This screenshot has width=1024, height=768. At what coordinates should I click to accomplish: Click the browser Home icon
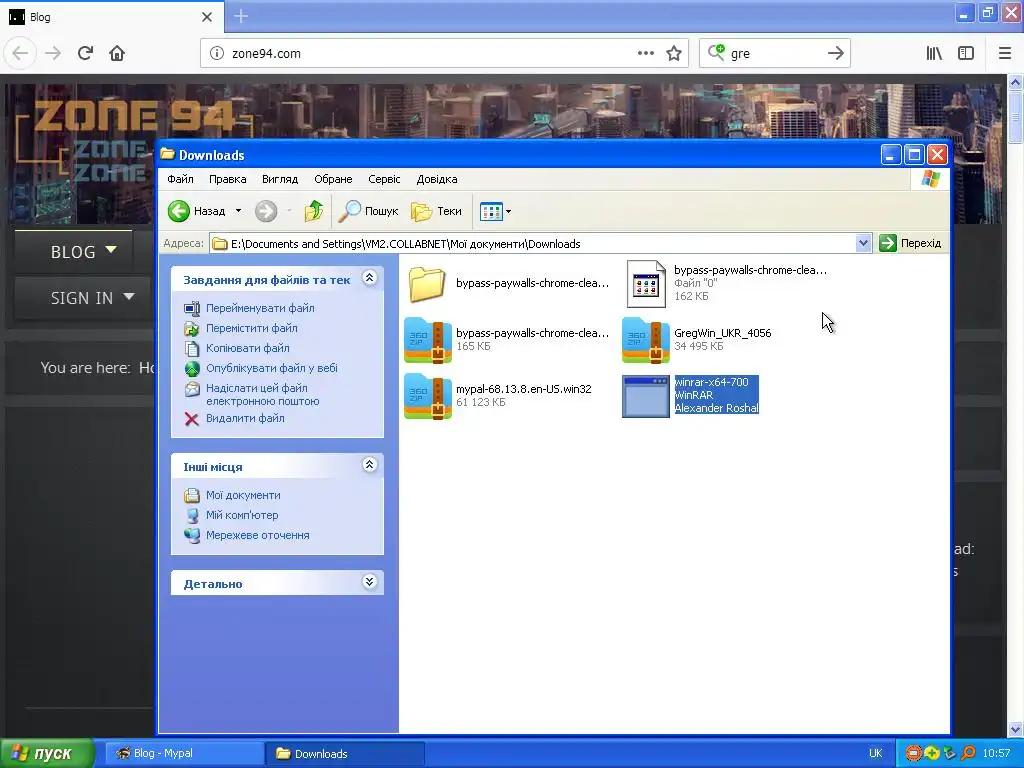[x=117, y=53]
